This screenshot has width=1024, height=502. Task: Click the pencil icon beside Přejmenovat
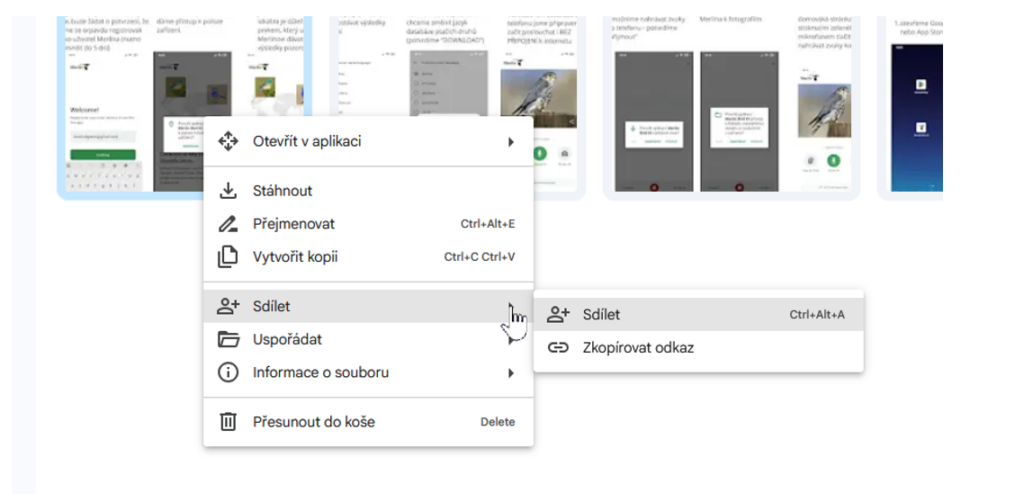point(228,224)
